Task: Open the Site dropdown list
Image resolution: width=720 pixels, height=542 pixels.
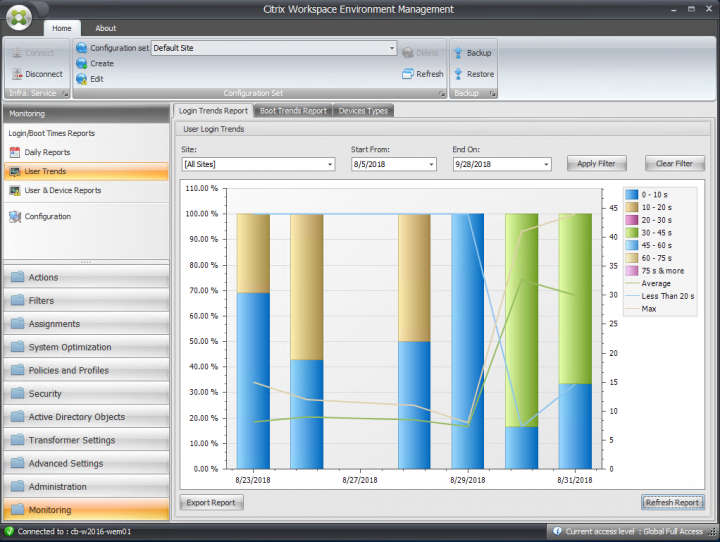Action: coord(329,164)
